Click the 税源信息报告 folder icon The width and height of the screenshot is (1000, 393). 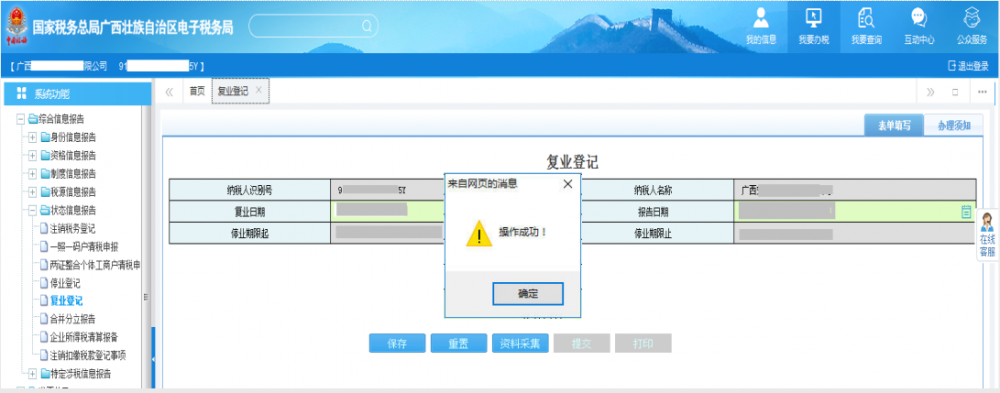click(x=45, y=191)
